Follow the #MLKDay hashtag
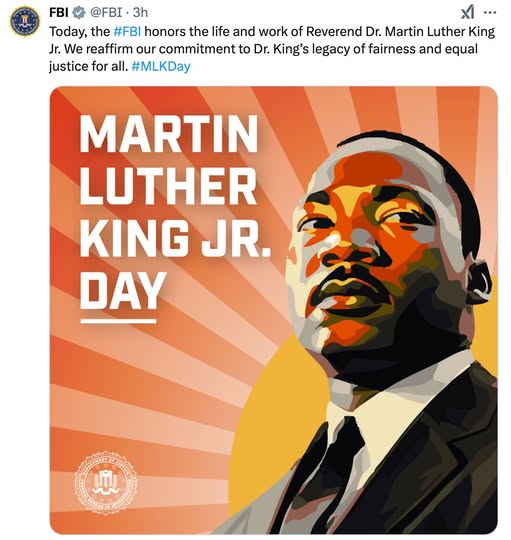Screen dimensions: 511x540 coord(161,66)
